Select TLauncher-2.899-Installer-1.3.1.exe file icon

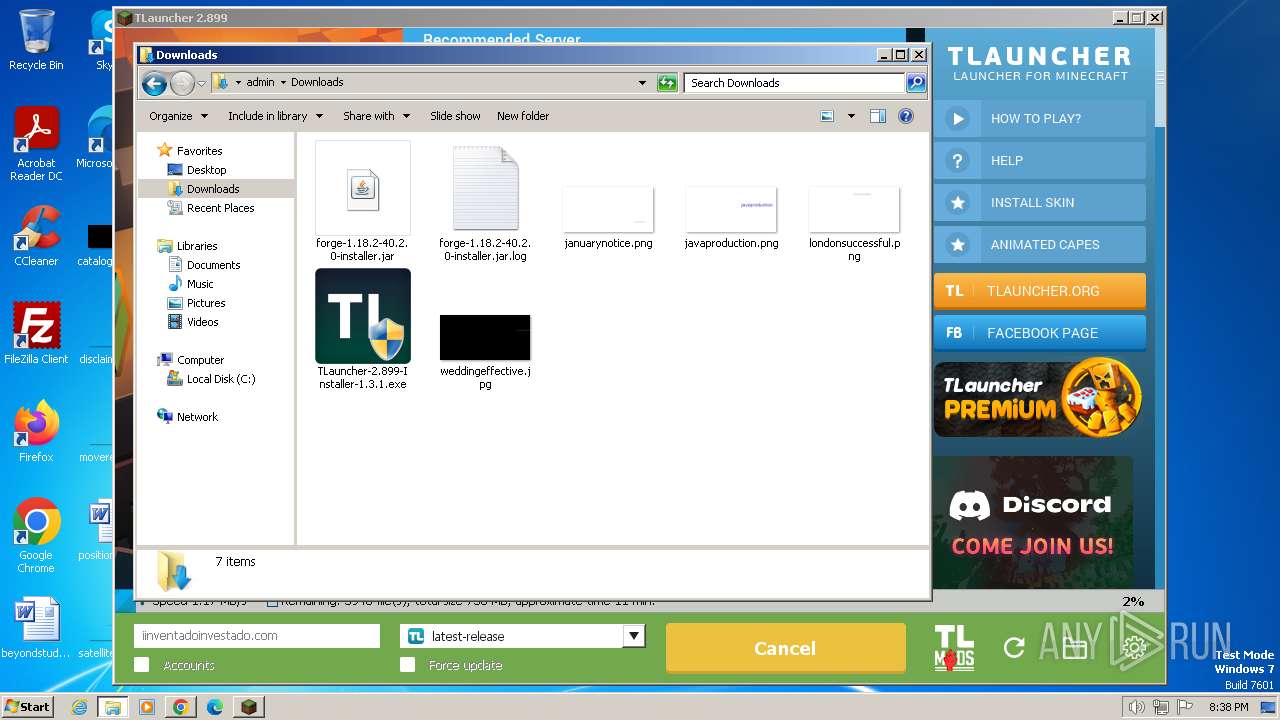click(363, 316)
